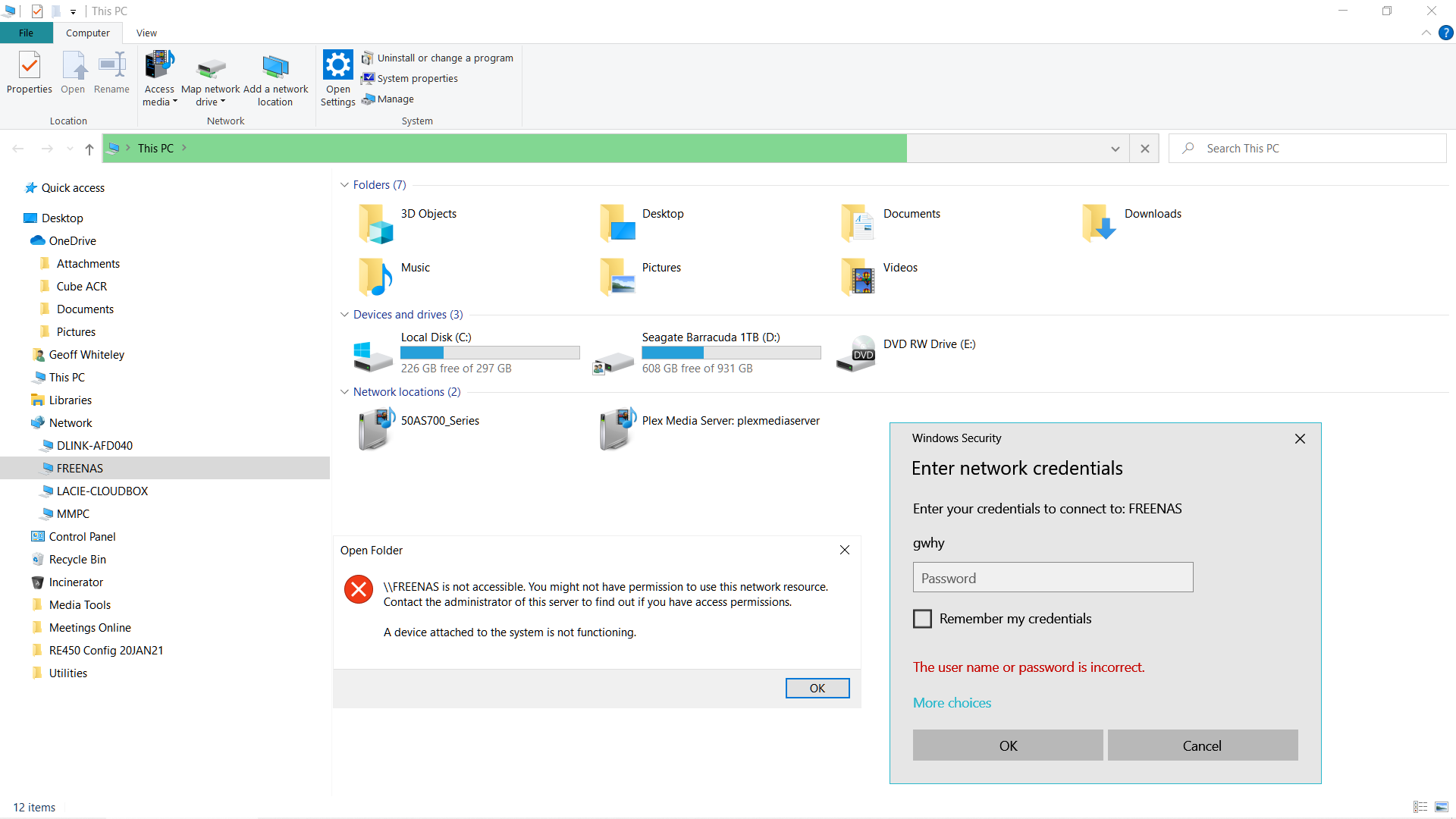Click More choices link
1456x819 pixels.
click(x=952, y=703)
